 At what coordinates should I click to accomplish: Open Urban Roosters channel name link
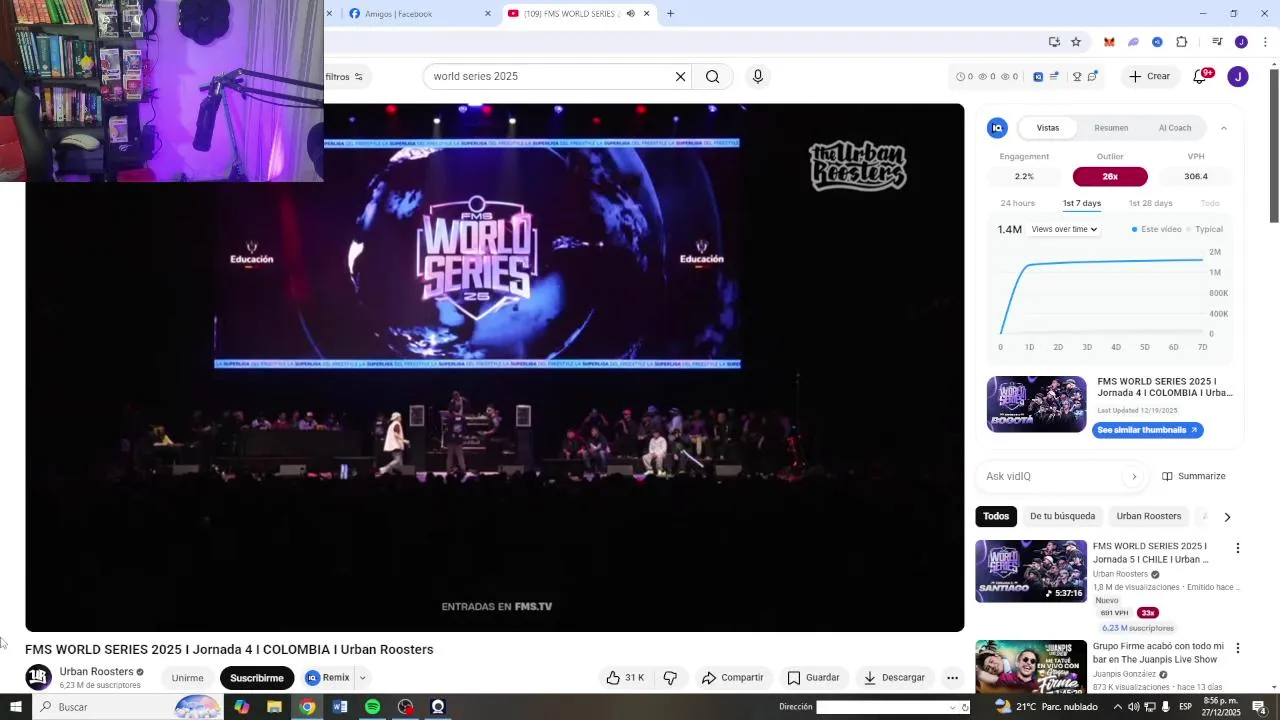(96, 671)
